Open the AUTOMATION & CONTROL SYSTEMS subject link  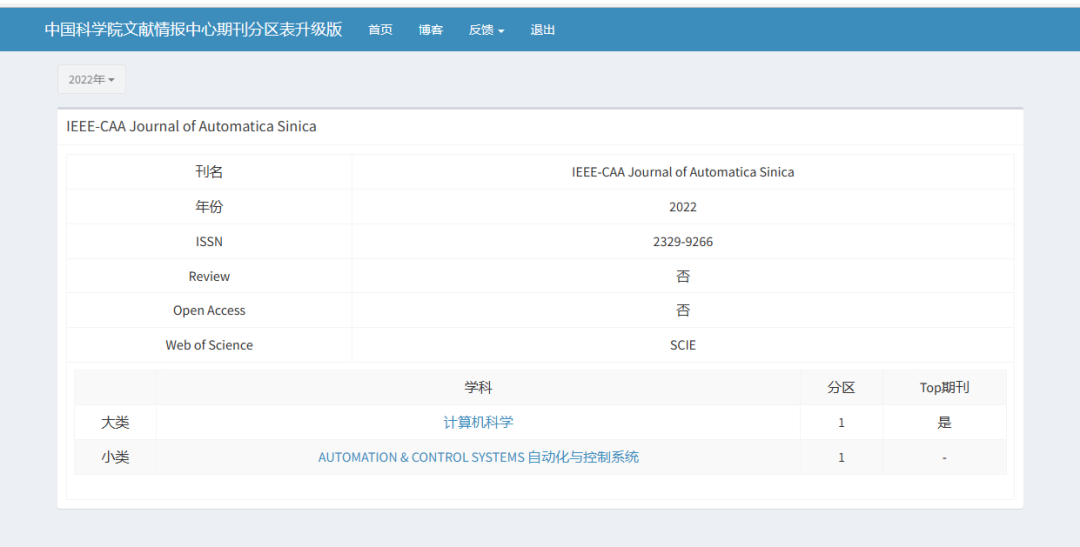point(478,457)
